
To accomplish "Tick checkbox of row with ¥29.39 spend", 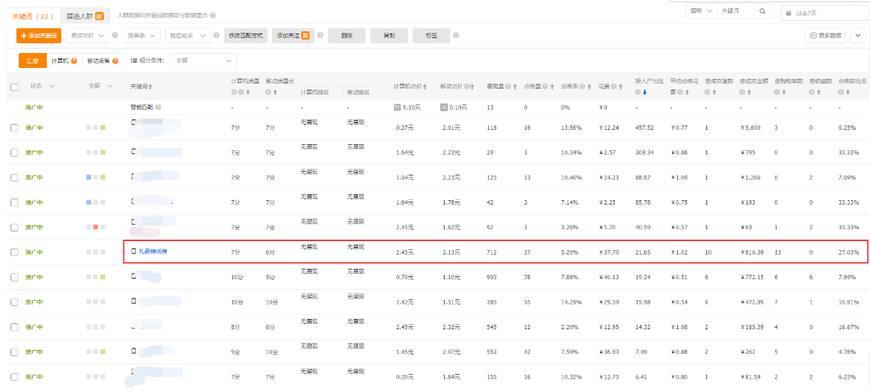I will (14, 302).
